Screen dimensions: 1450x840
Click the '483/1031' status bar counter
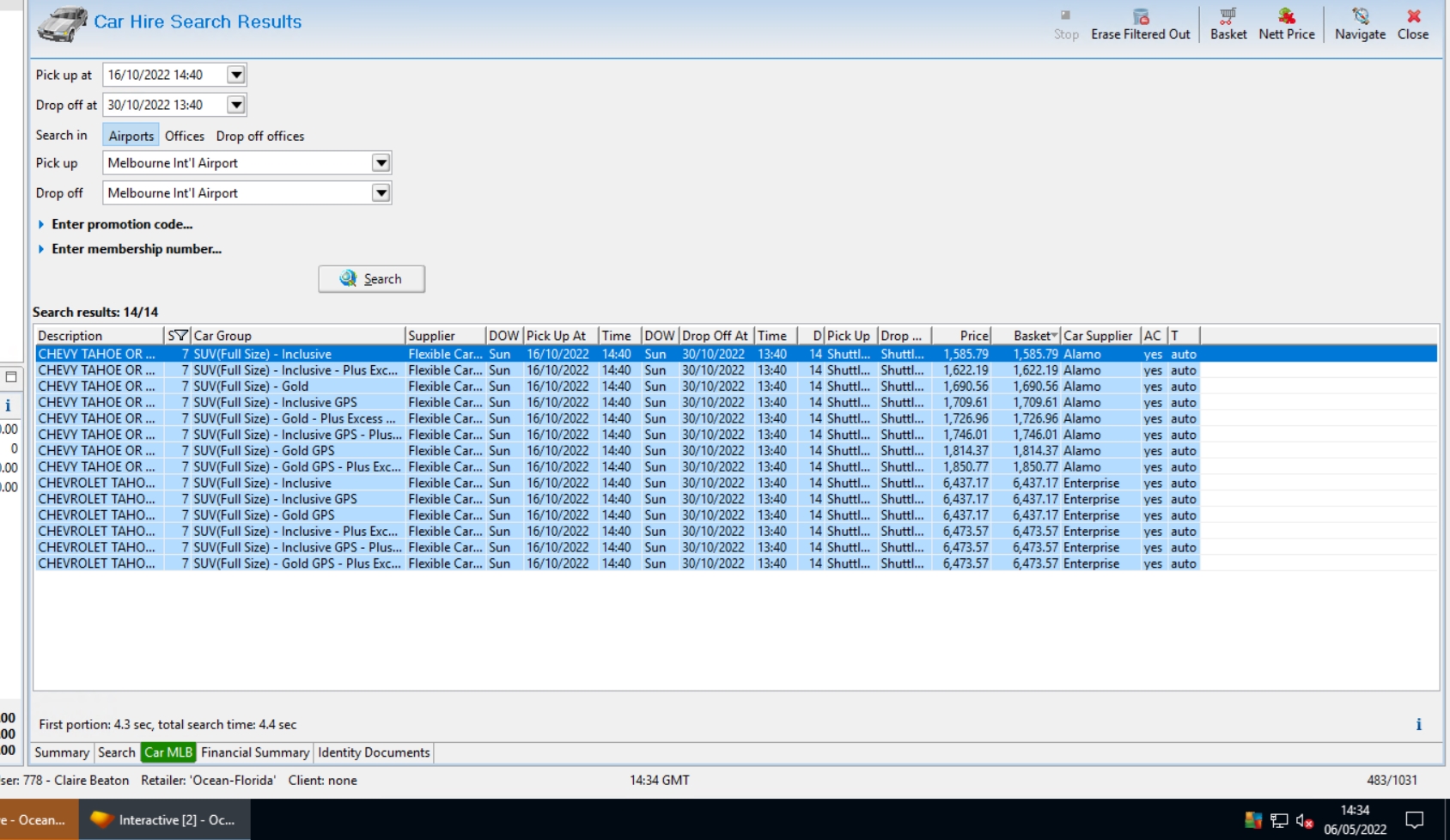tap(1392, 780)
